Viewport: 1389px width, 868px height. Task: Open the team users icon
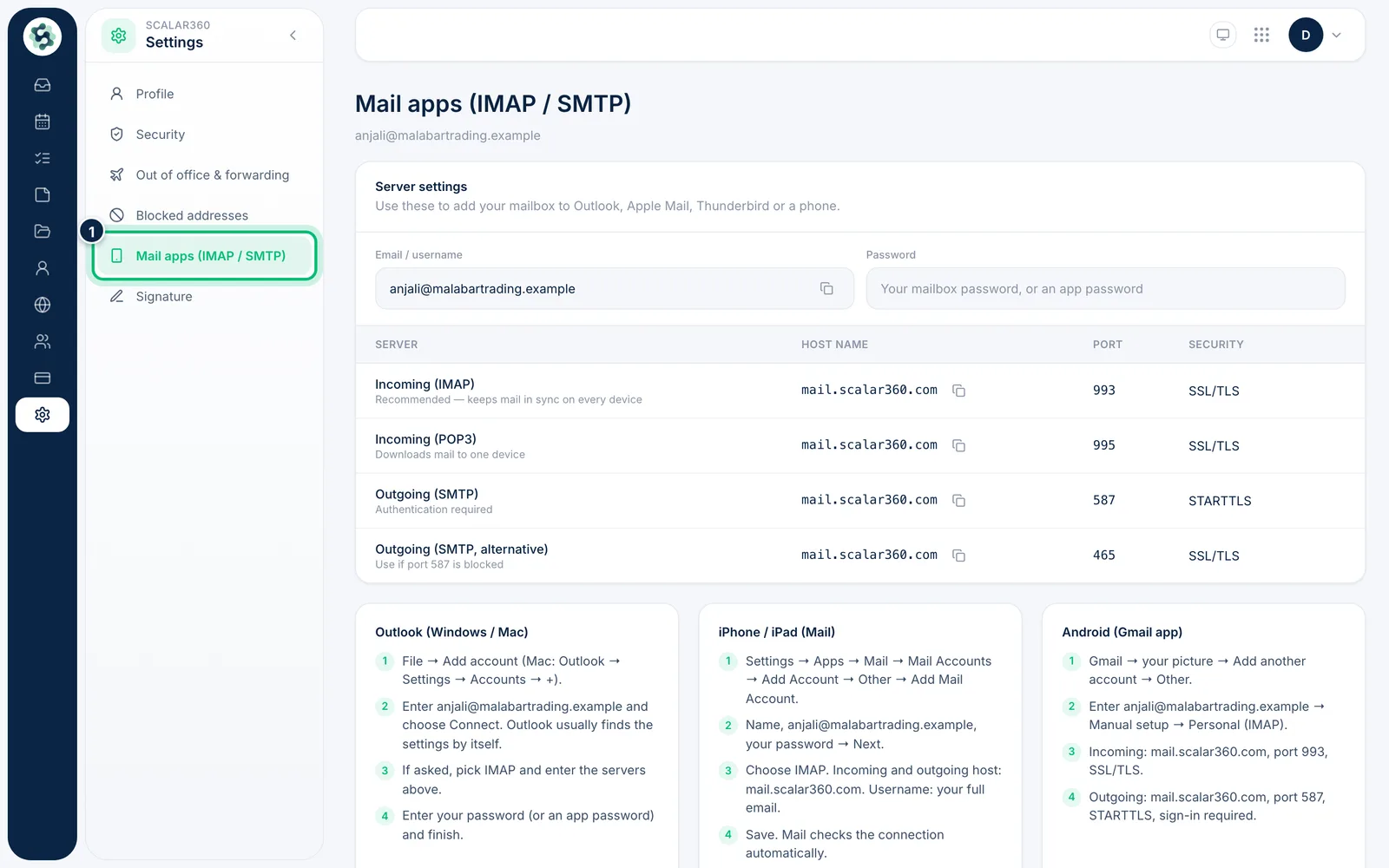pyautogui.click(x=42, y=341)
